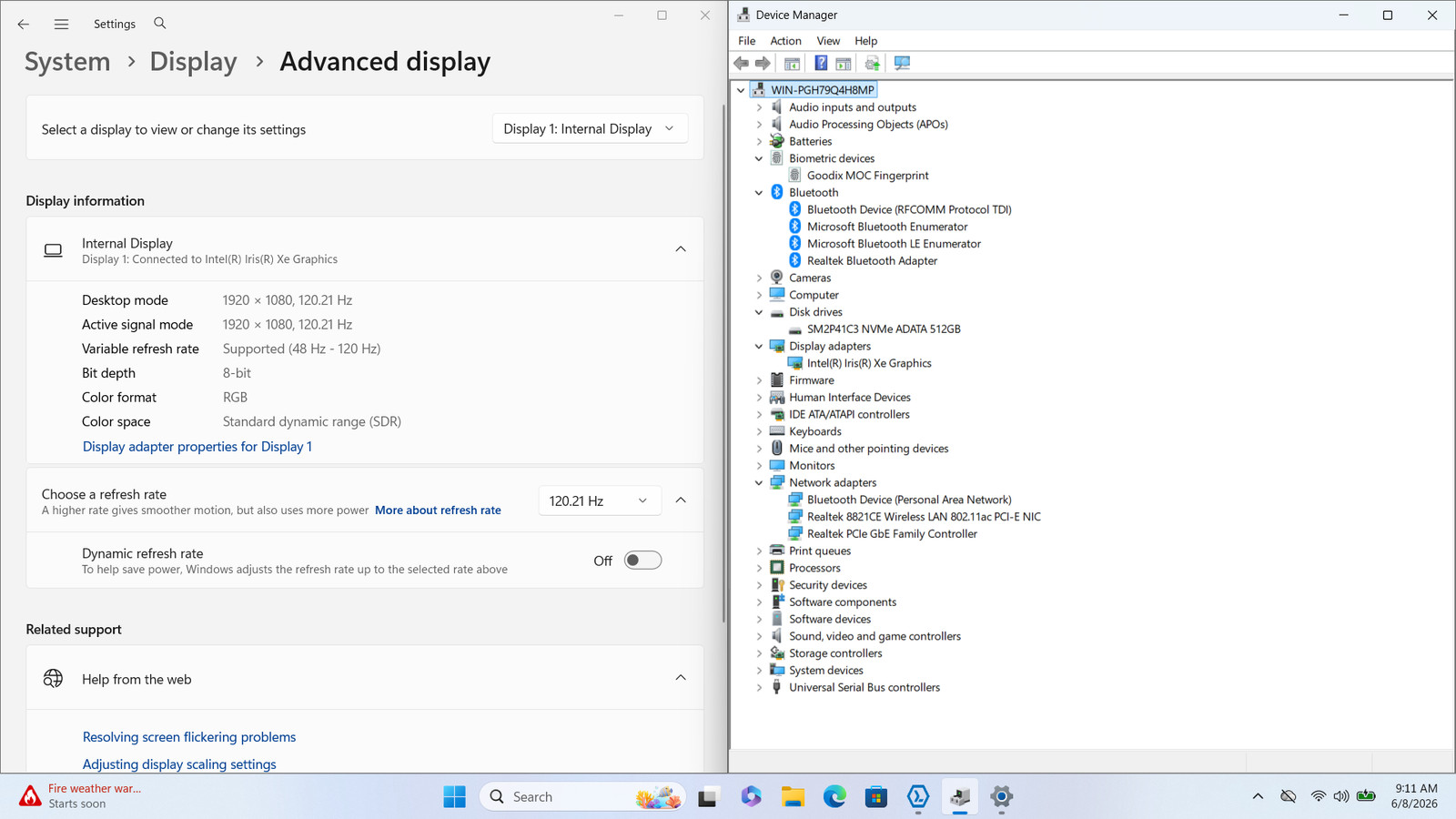Go back using Settings back arrow
This screenshot has width=1456, height=819.
click(x=24, y=25)
